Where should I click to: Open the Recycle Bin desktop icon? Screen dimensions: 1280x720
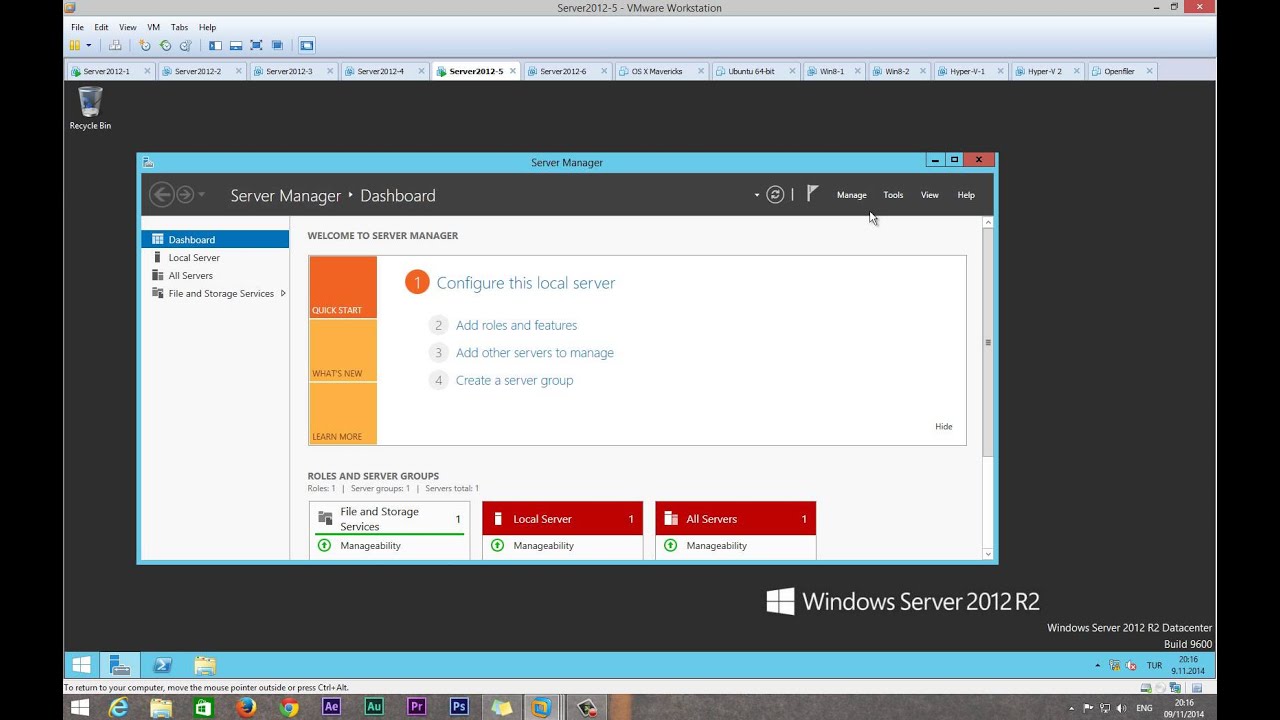[90, 108]
